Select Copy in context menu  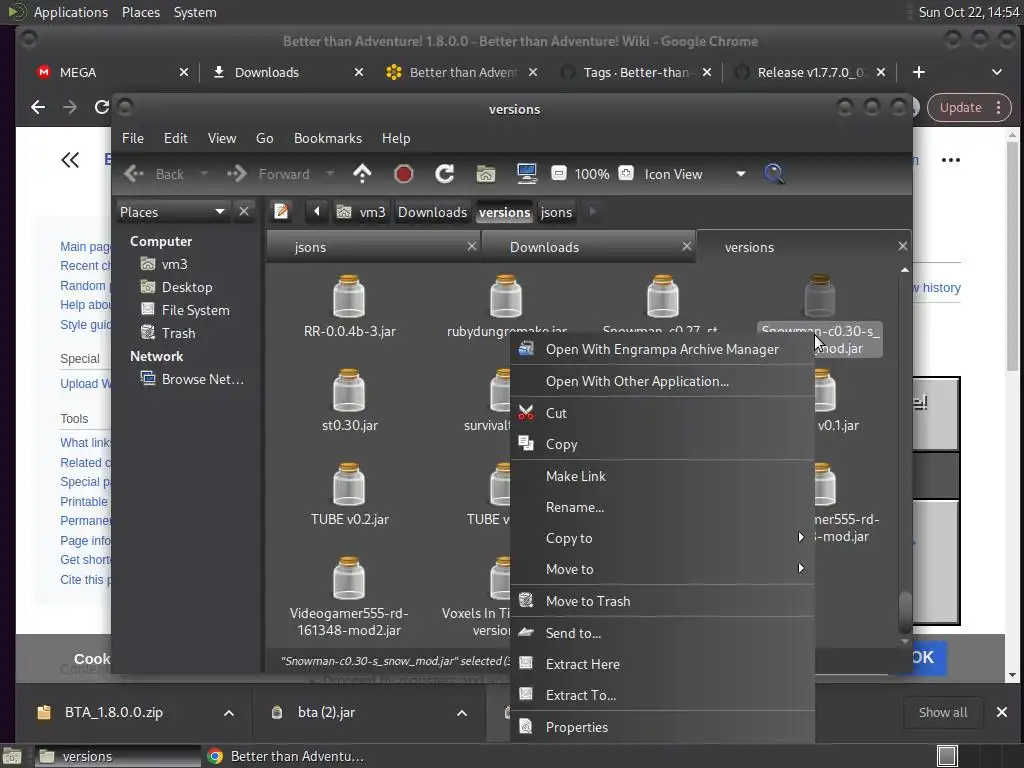tap(662, 444)
